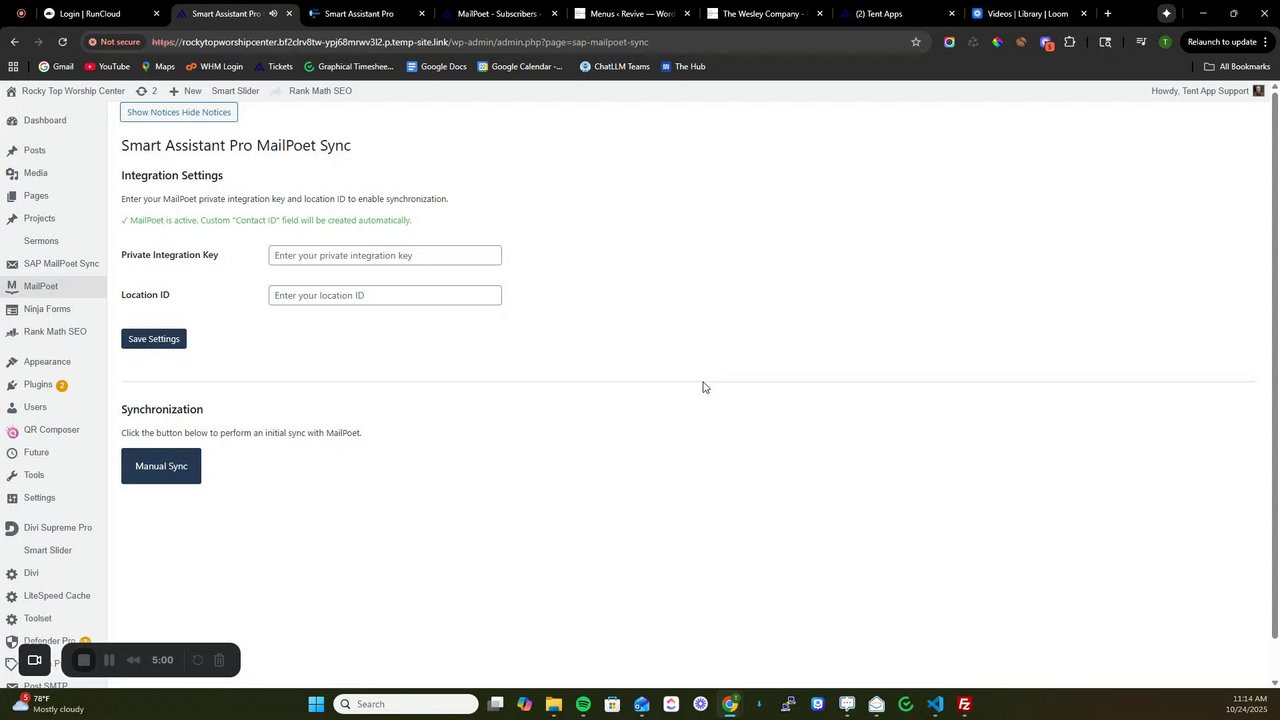Click the Posts pin icon in sidebar

point(12,151)
